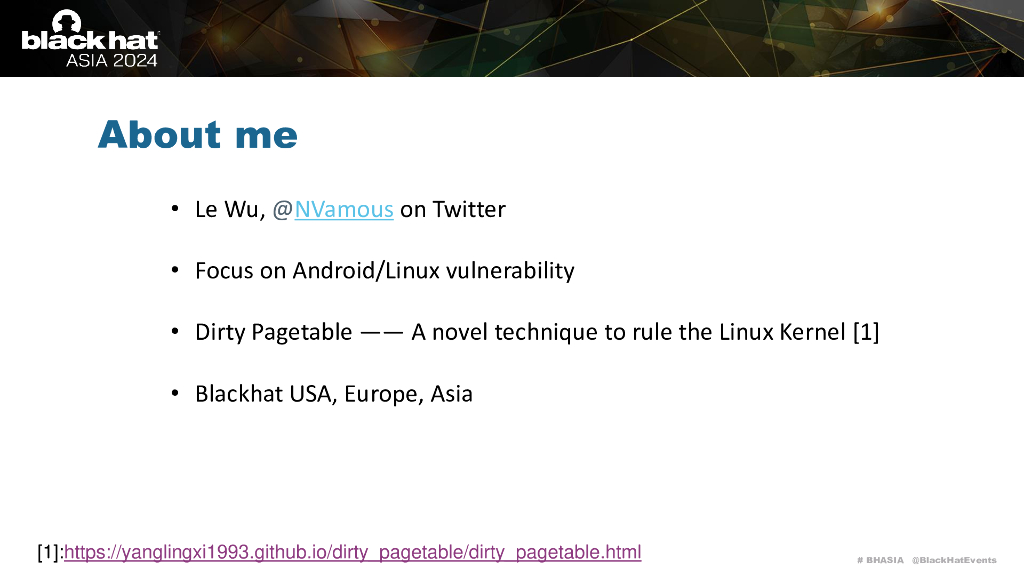Click the bullet dot before Le Wu
1024x576 pixels.
174,210
